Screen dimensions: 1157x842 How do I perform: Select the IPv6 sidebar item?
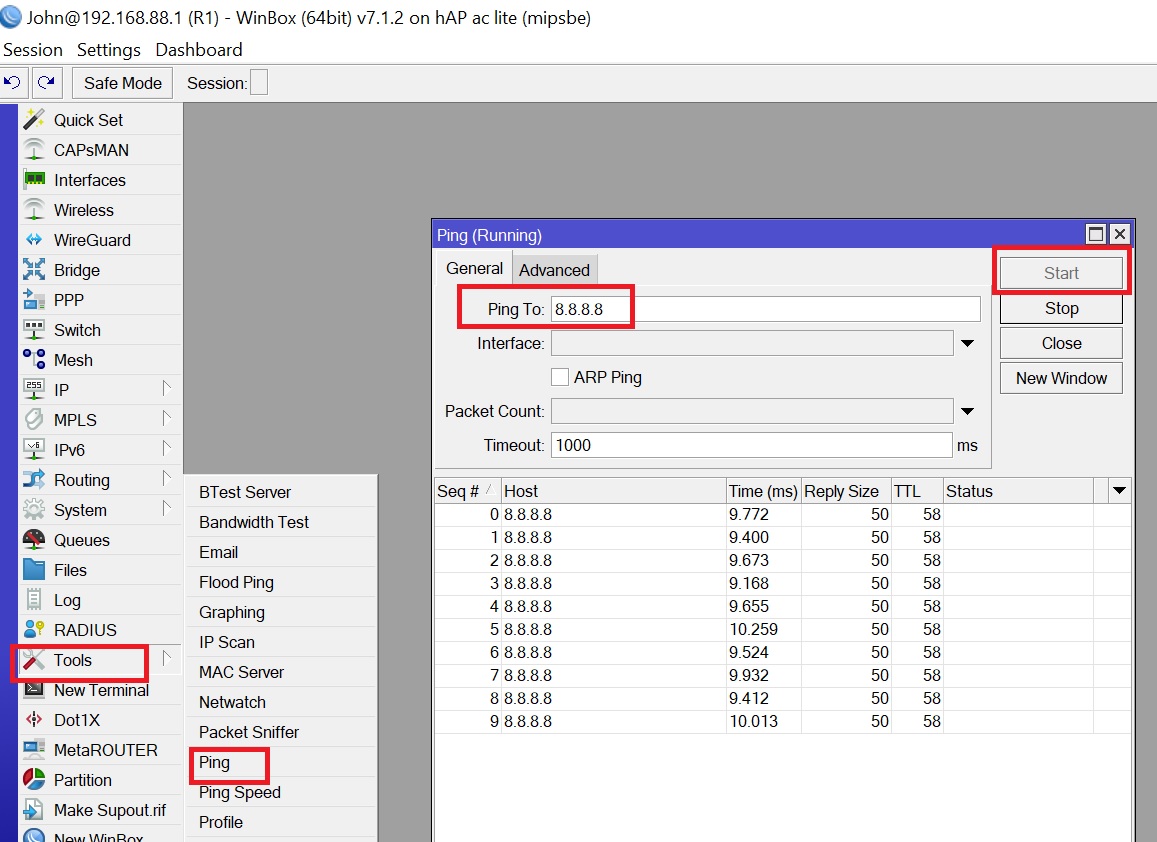100,450
